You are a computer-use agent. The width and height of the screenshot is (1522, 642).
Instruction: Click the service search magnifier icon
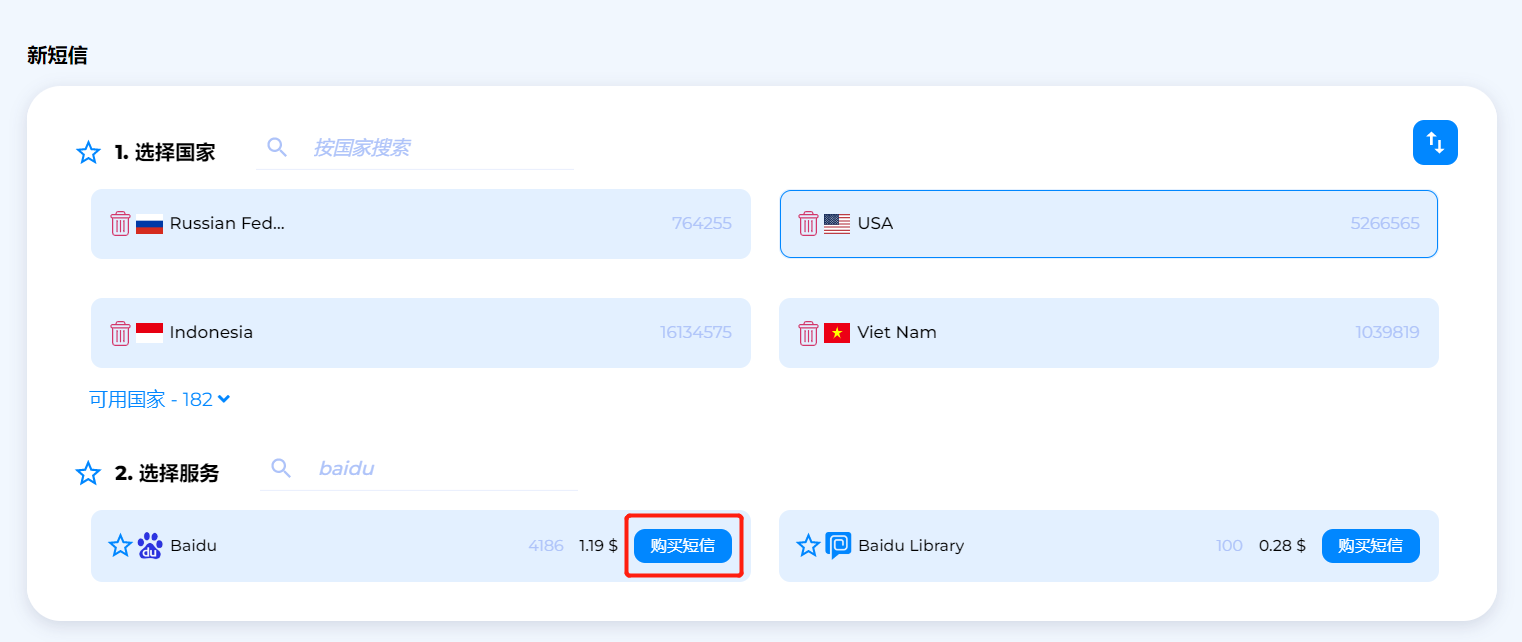pyautogui.click(x=281, y=468)
